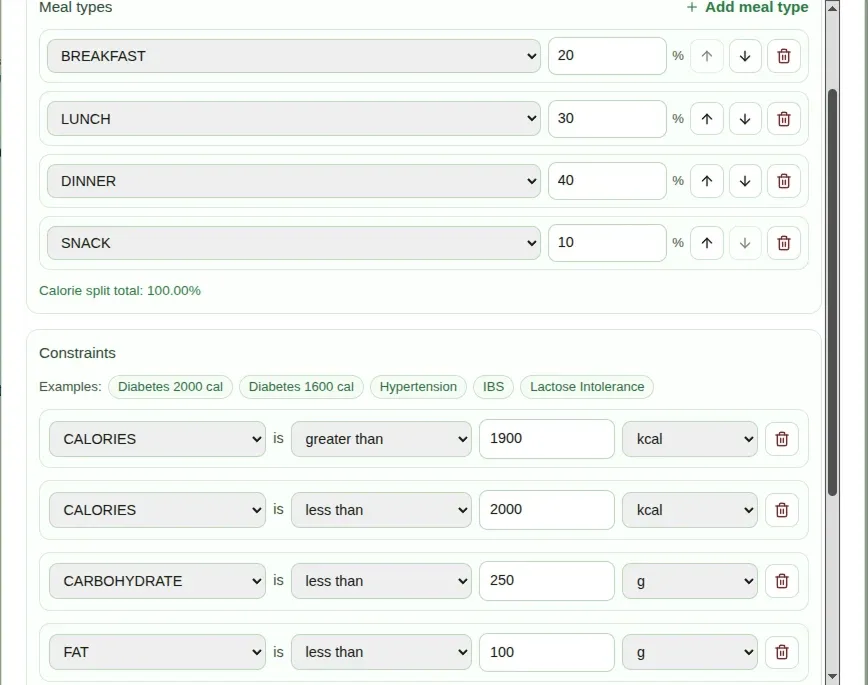Open unit dropdown for the 1900 kcal constraint
This screenshot has width=868, height=685.
690,439
